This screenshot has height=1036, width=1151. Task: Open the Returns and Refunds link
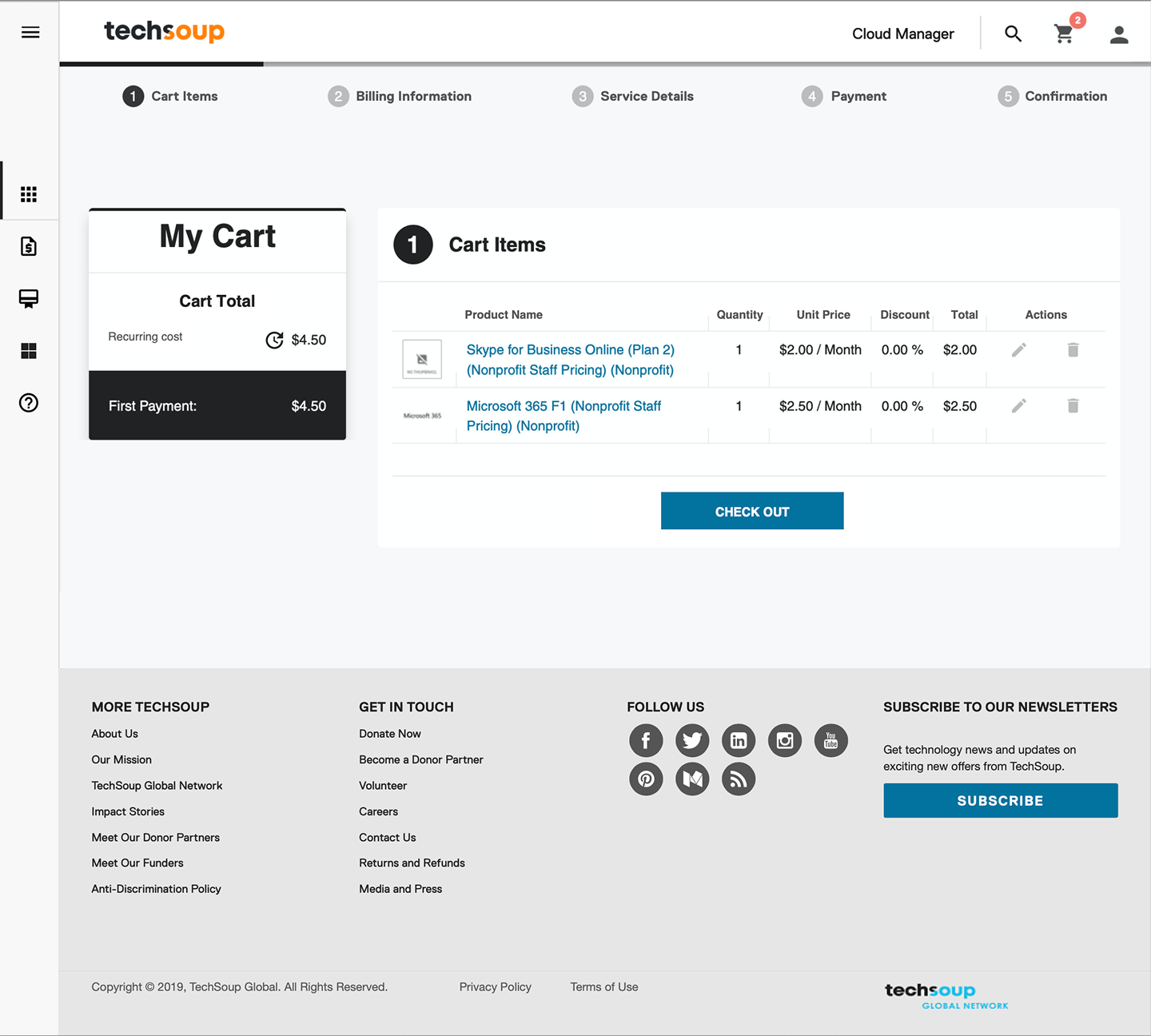412,863
